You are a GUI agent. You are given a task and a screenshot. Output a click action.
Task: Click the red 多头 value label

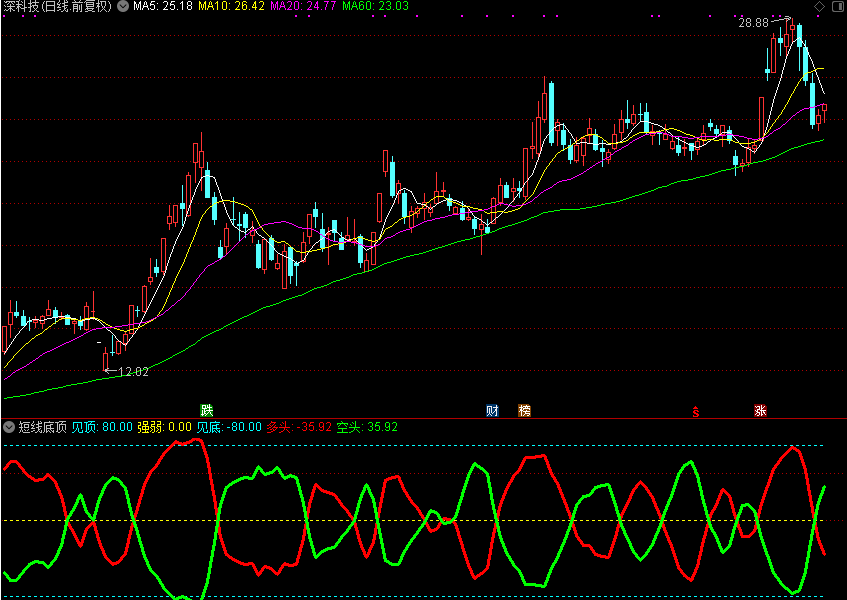tap(298, 427)
